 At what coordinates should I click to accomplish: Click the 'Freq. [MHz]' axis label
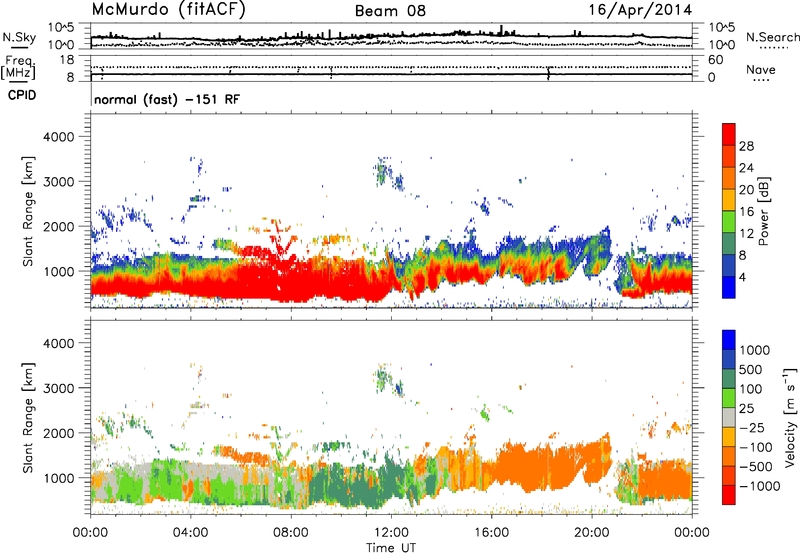[x=18, y=68]
